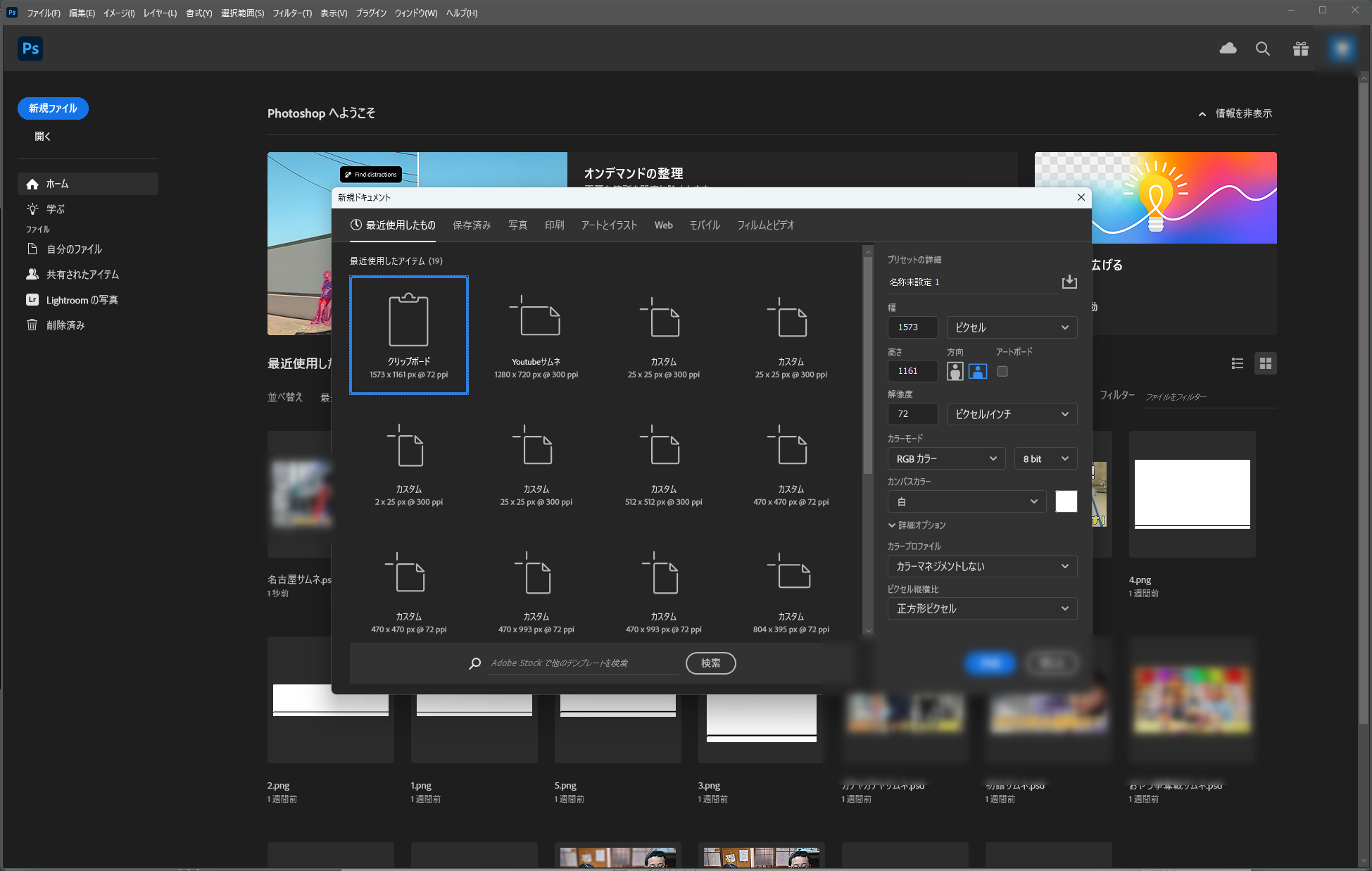Select the Clipboard preset 1573 x 1161
This screenshot has width=1372, height=871.
point(409,335)
